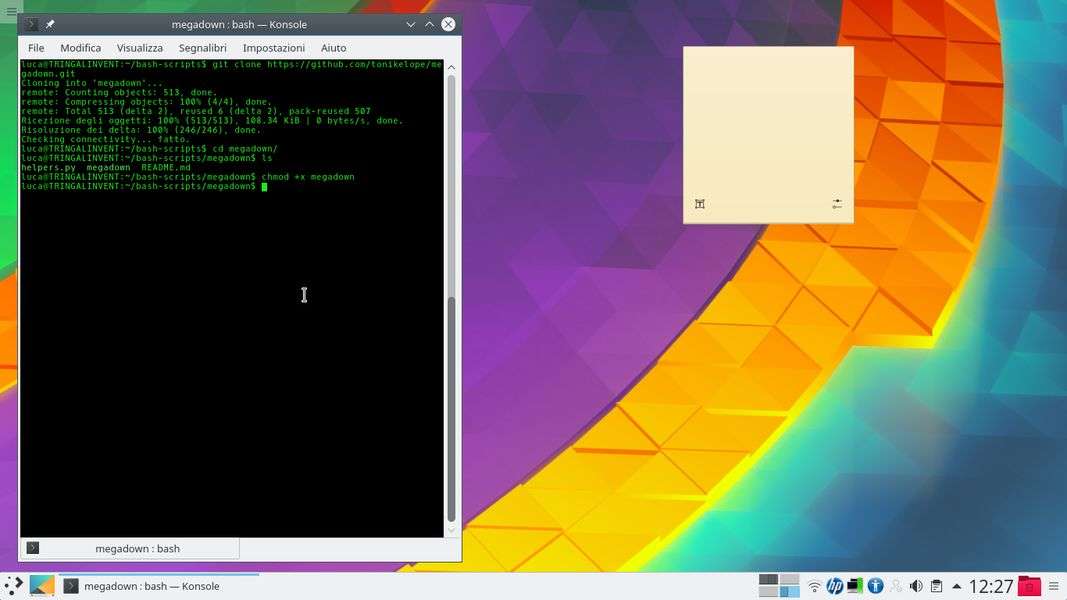The height and width of the screenshot is (600, 1067).
Task: Open the Konsole window menu icon
Action: (x=31, y=24)
